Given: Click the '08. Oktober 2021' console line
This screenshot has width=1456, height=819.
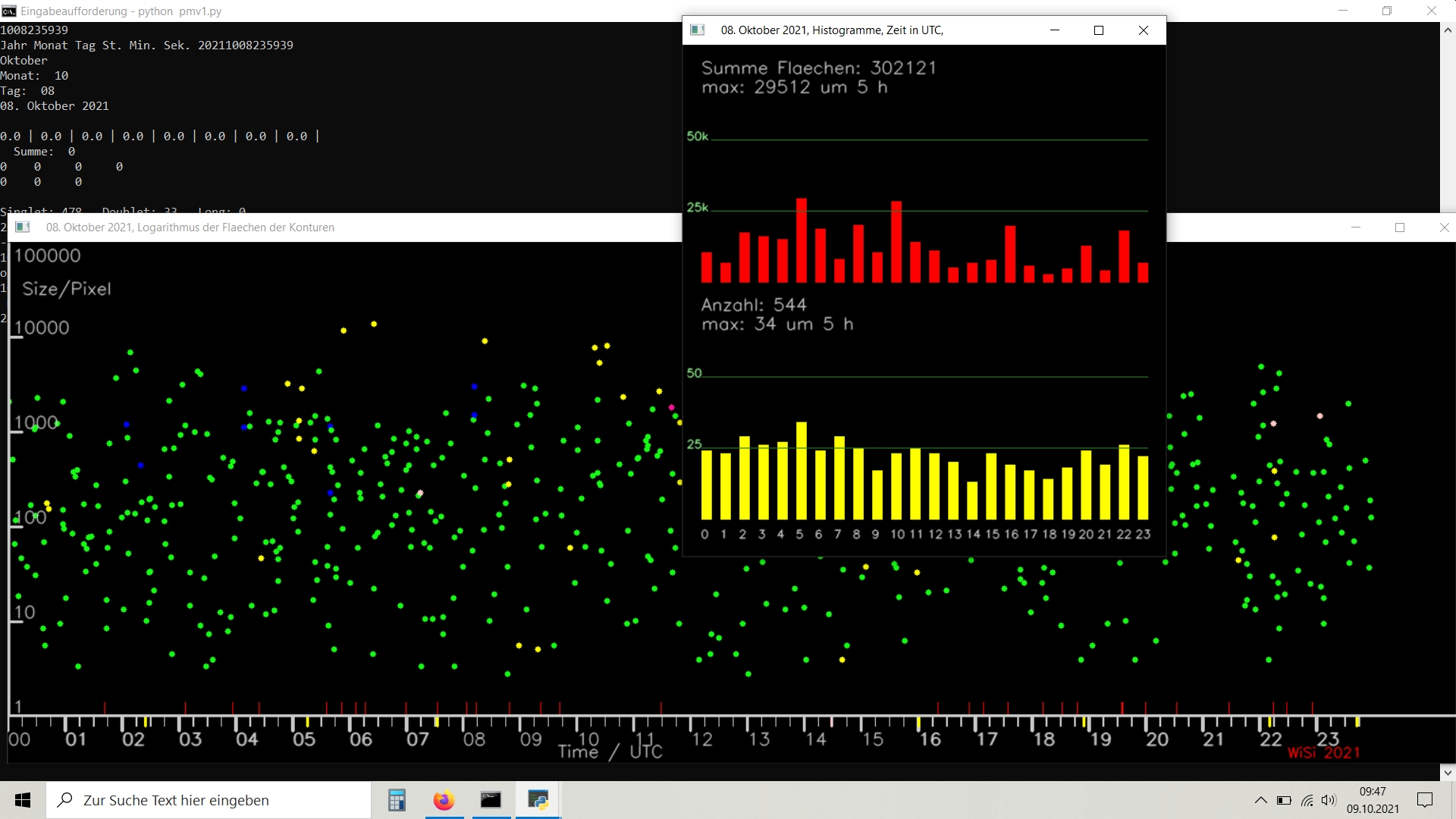Looking at the screenshot, I should pyautogui.click(x=55, y=106).
